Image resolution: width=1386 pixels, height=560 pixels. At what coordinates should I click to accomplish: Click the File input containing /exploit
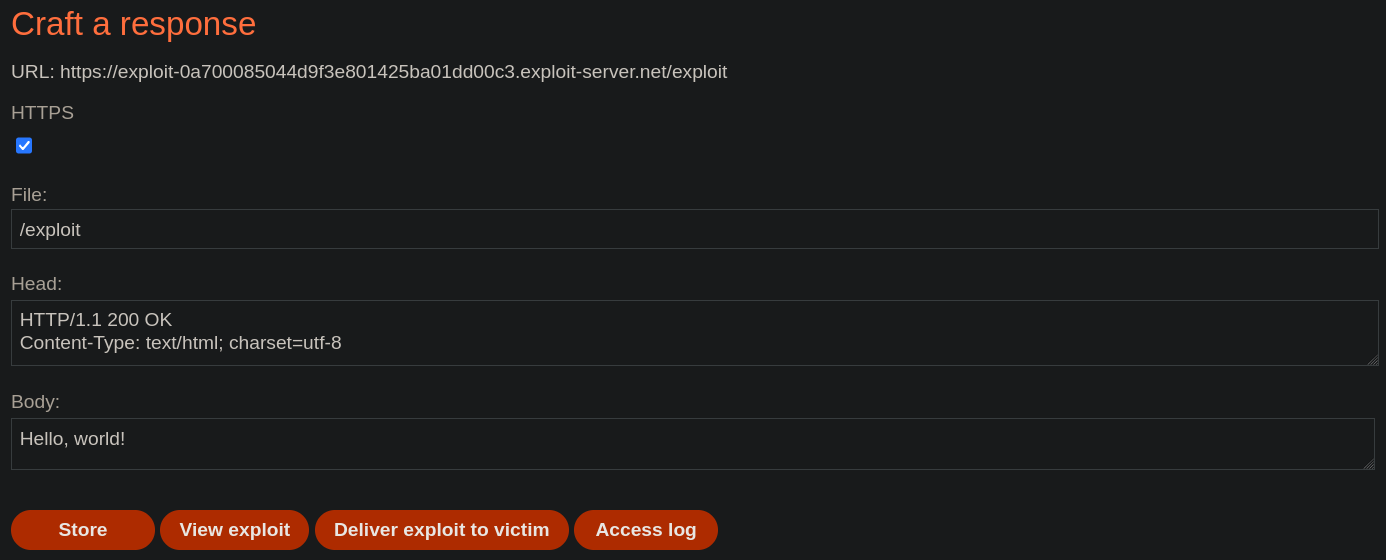[694, 229]
